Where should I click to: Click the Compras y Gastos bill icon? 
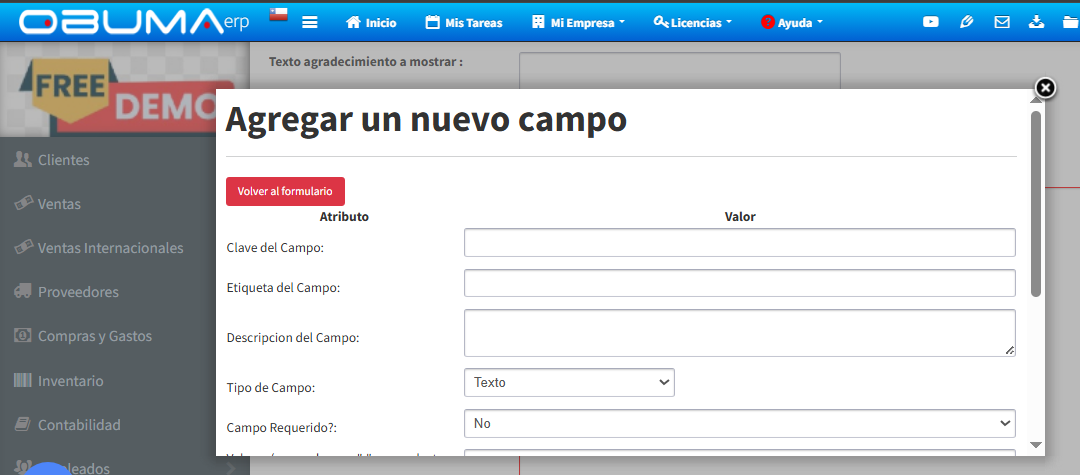point(23,336)
